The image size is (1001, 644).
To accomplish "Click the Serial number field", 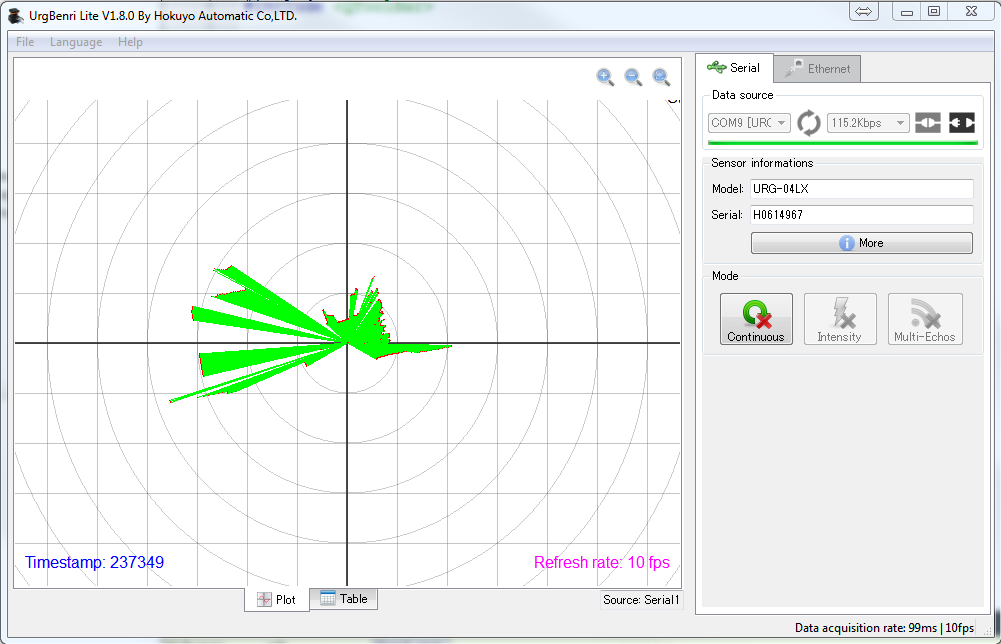I will [861, 215].
